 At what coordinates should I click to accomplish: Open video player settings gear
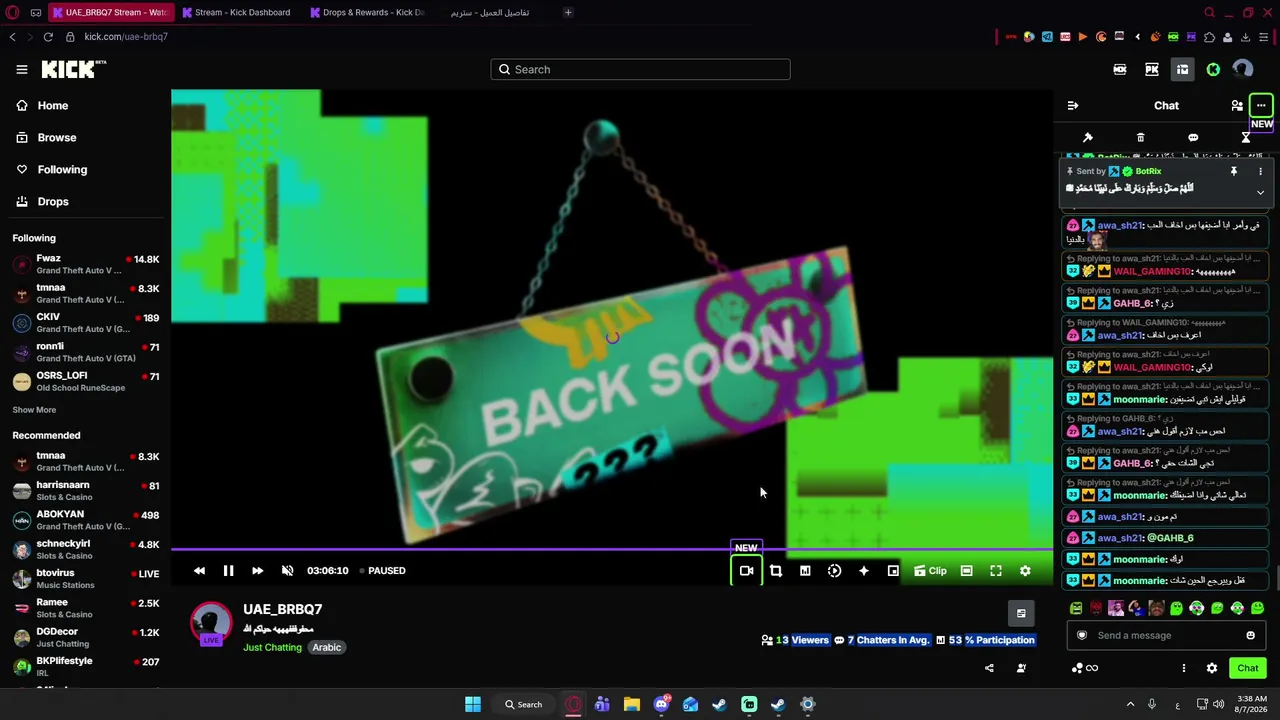tap(1025, 570)
